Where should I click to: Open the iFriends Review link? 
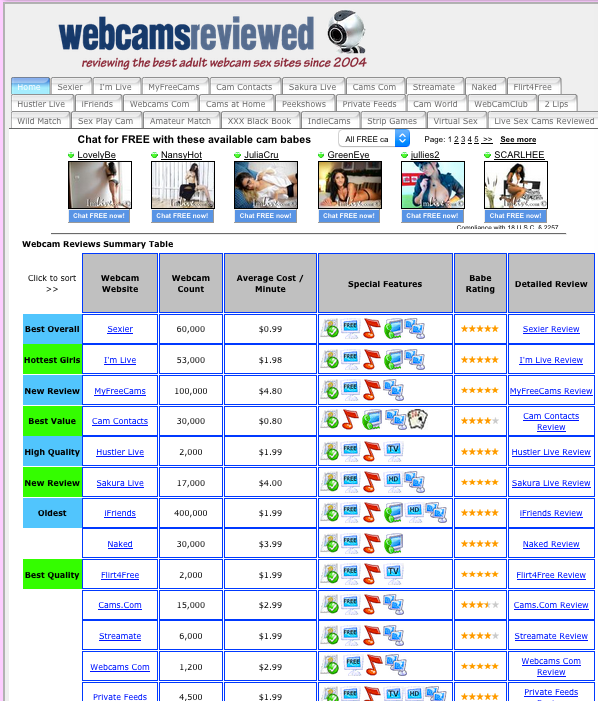[551, 513]
